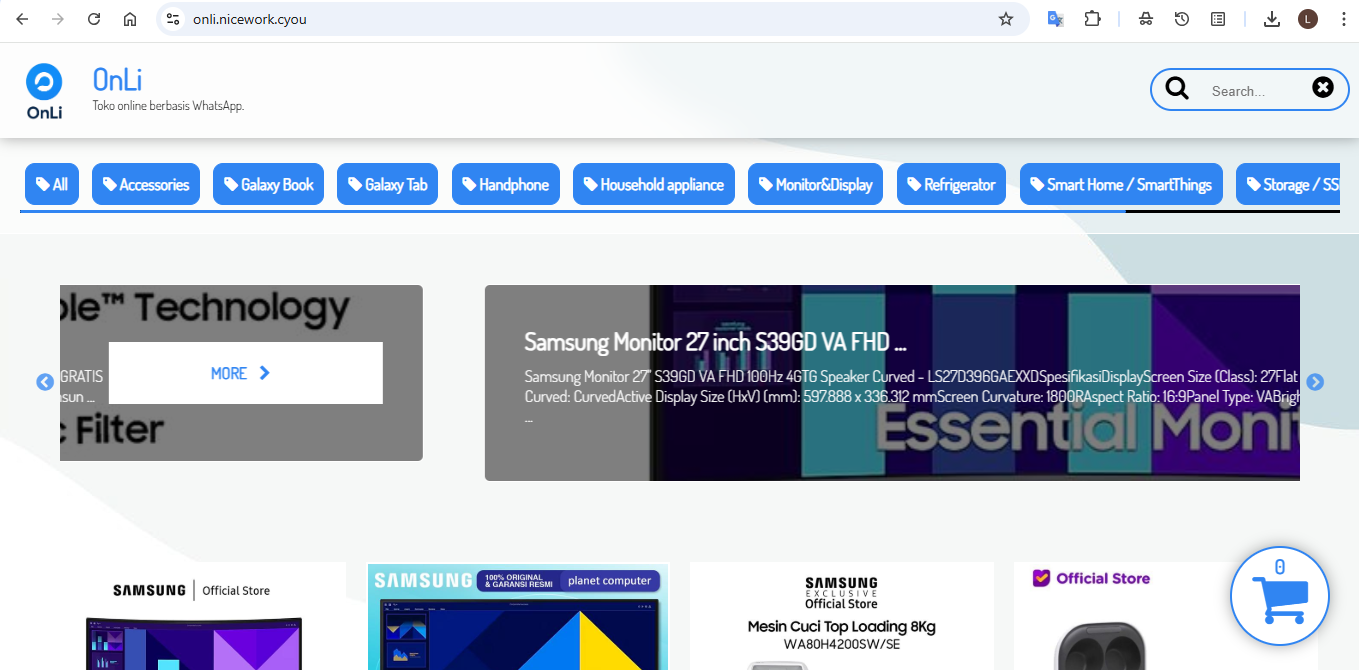Go back to the previous page
Viewport: 1359px width, 670px height.
click(x=22, y=19)
